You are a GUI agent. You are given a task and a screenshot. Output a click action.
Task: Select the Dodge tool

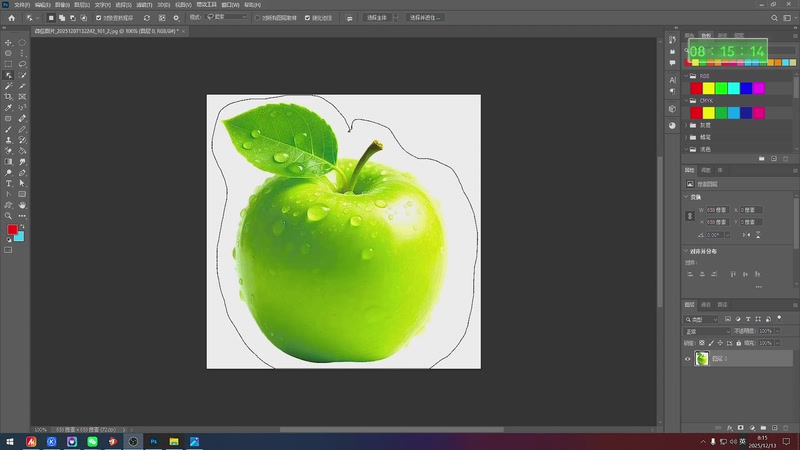click(8, 173)
